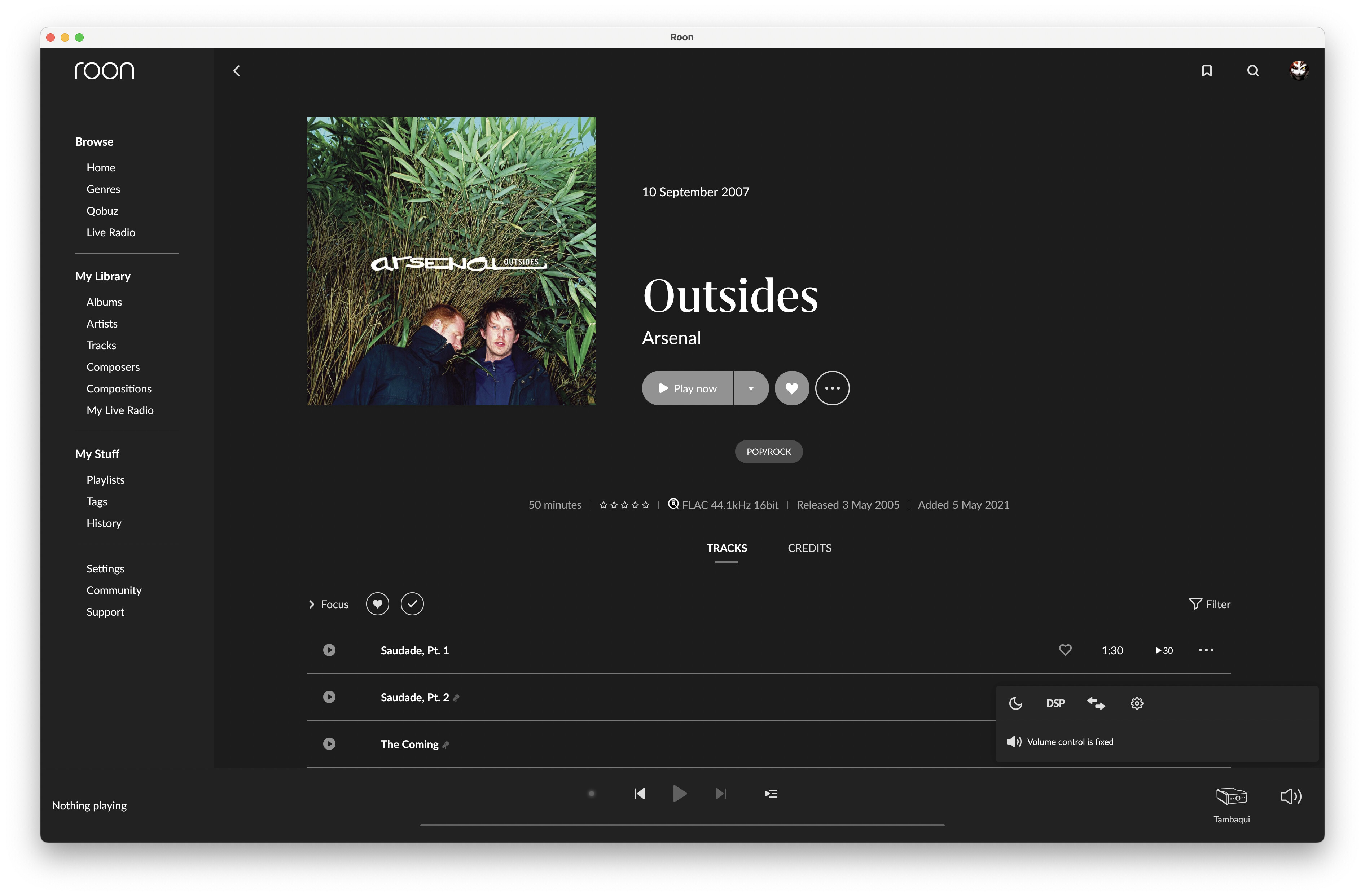1365x896 pixels.
Task: Open the Play now dropdown arrow
Action: click(x=751, y=388)
